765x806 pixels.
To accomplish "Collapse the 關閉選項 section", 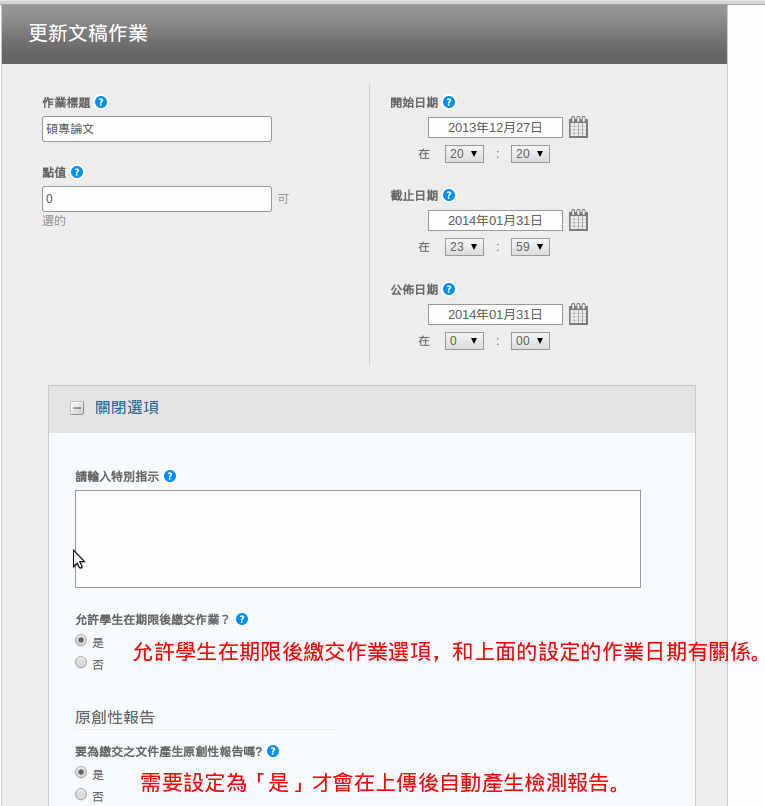I will [77, 408].
